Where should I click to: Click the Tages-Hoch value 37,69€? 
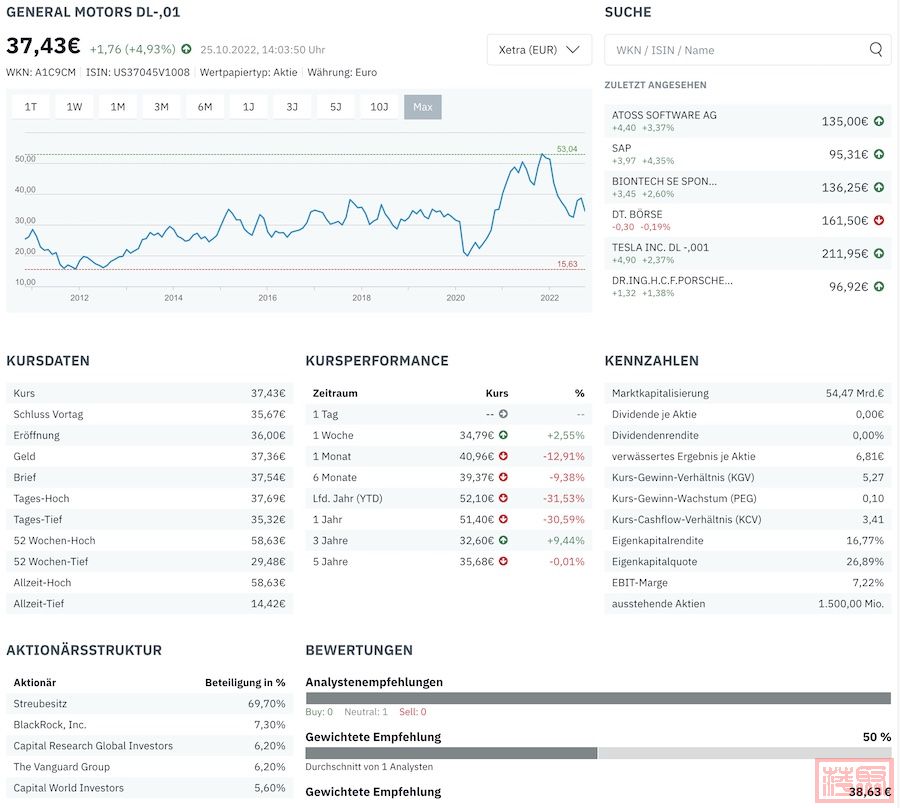click(268, 499)
